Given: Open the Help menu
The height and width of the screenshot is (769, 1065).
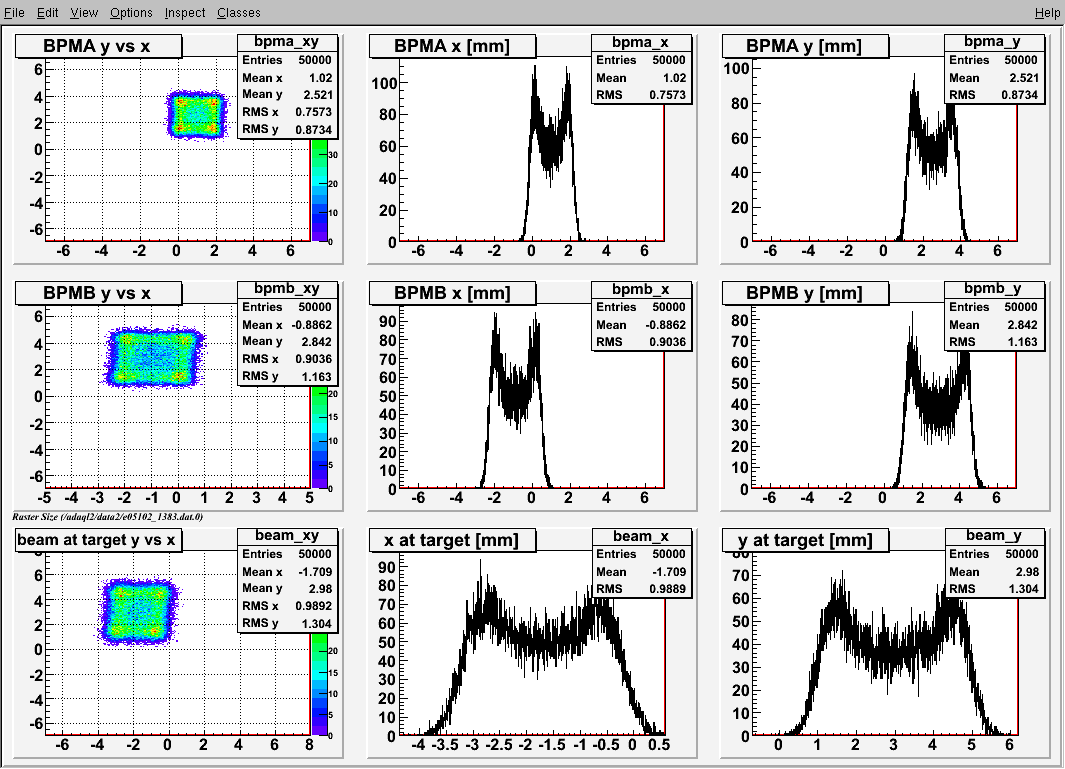Looking at the screenshot, I should [x=1047, y=12].
